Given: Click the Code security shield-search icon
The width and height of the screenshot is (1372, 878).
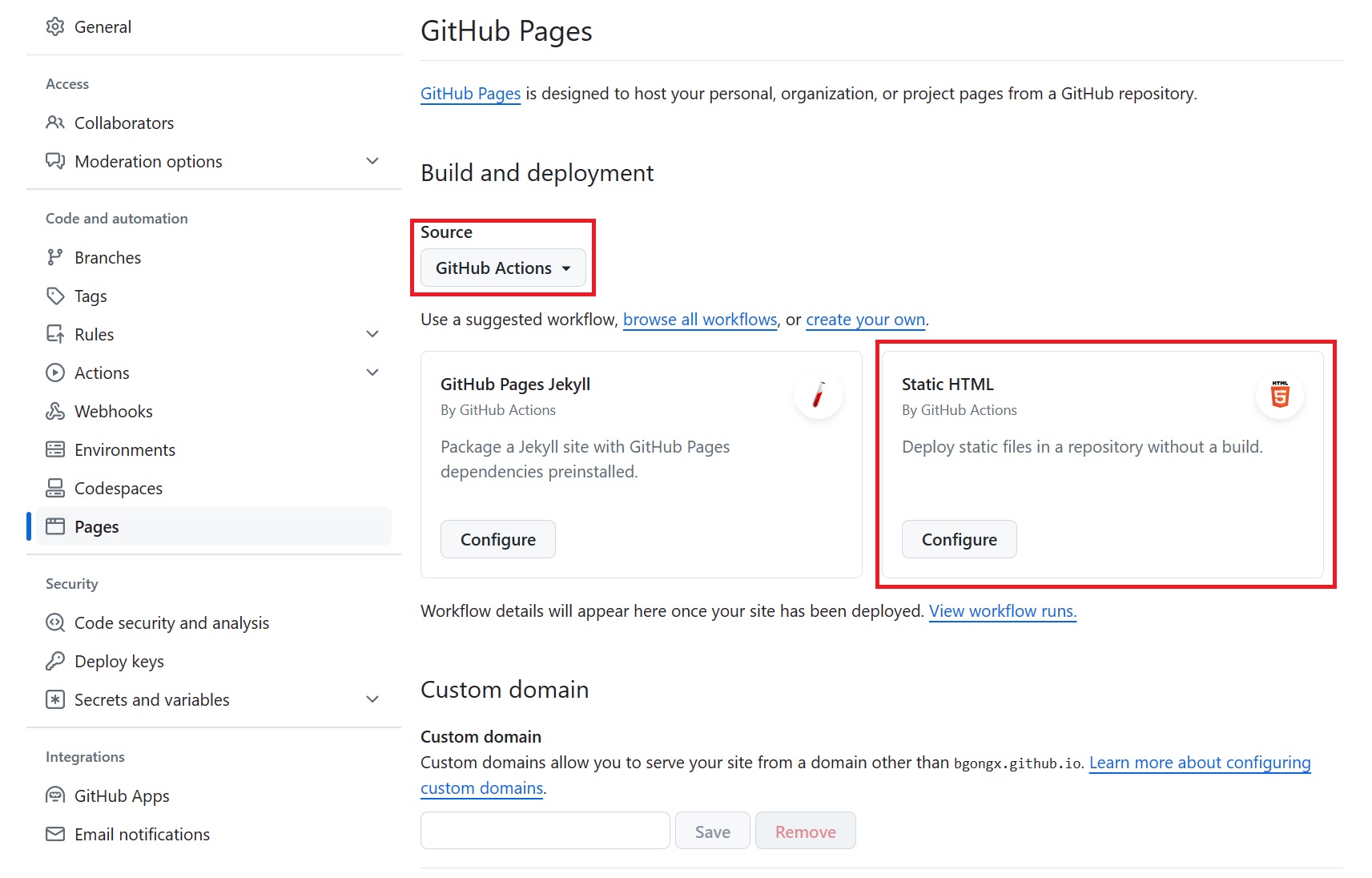Looking at the screenshot, I should (x=55, y=622).
